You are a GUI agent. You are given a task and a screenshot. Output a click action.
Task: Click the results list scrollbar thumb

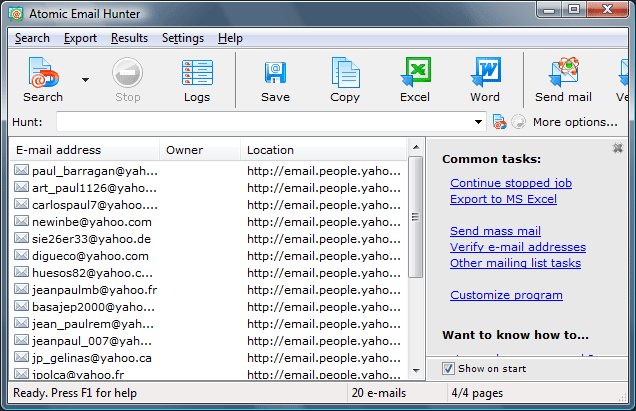pos(416,217)
